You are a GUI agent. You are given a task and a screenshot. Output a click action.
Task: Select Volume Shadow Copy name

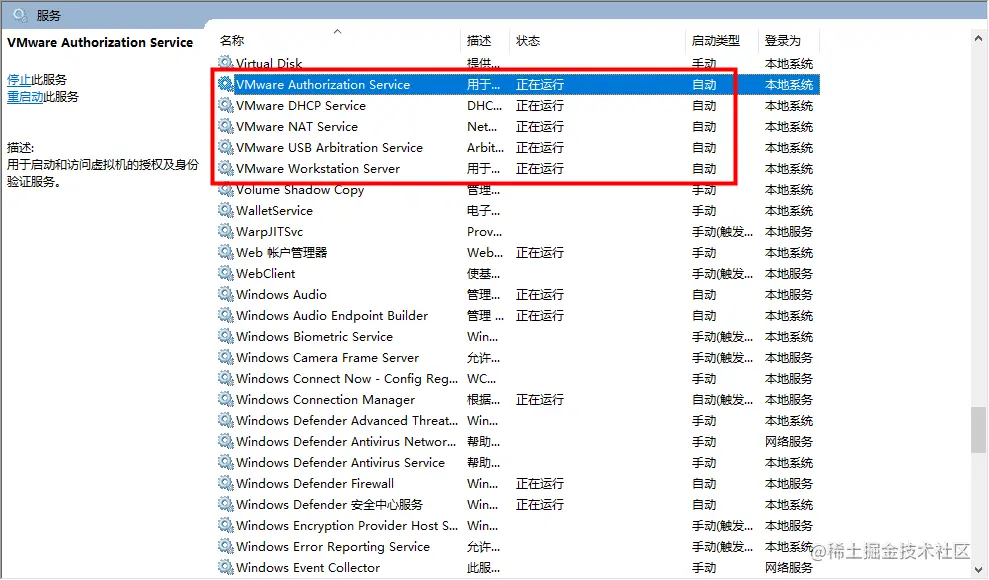coord(300,190)
